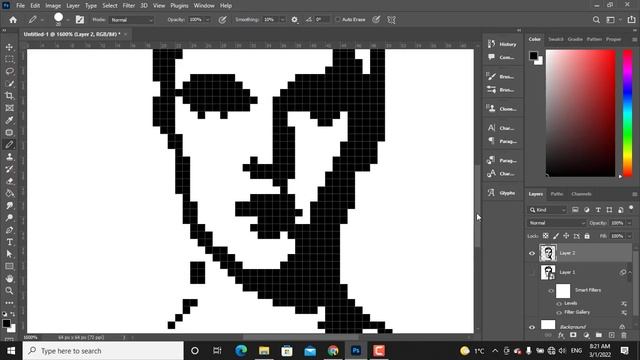Viewport: 640px width, 360px height.
Task: Open smoothing options gear
Action: tap(294, 20)
